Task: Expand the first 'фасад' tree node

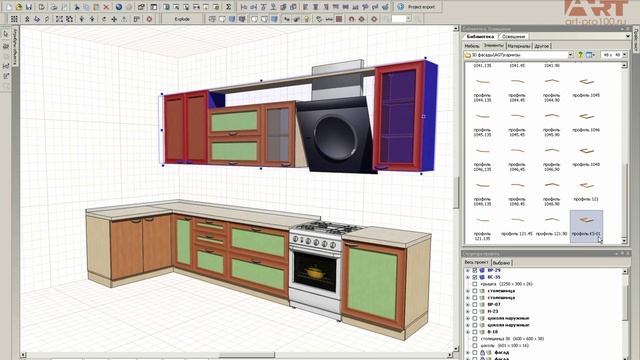Action: pos(468,352)
